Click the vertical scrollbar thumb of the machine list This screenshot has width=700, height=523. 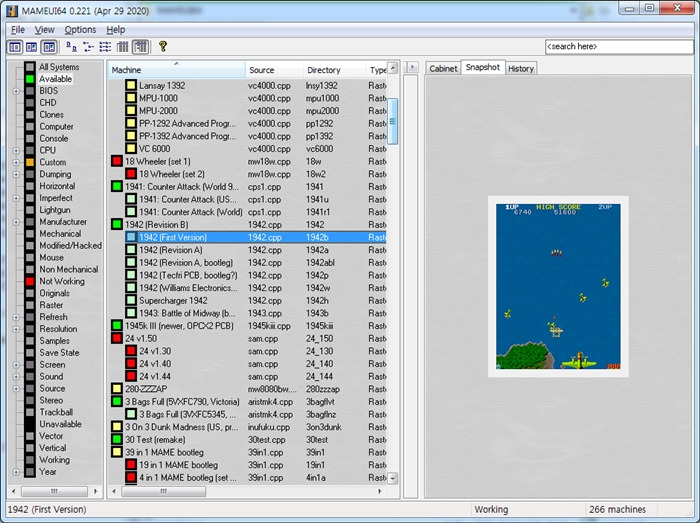point(392,121)
